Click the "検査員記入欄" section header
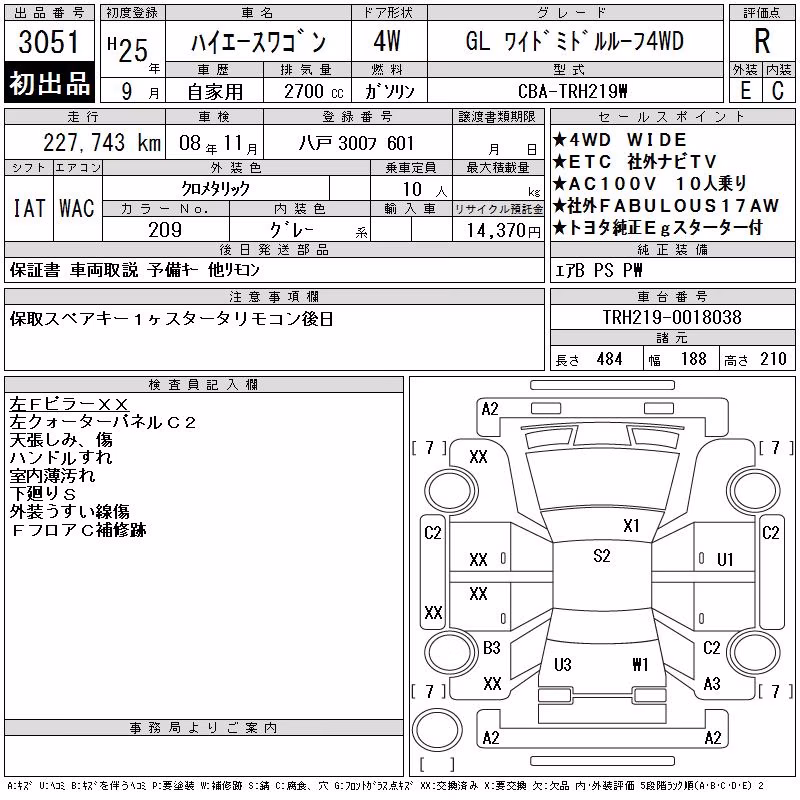This screenshot has width=800, height=800. [203, 385]
